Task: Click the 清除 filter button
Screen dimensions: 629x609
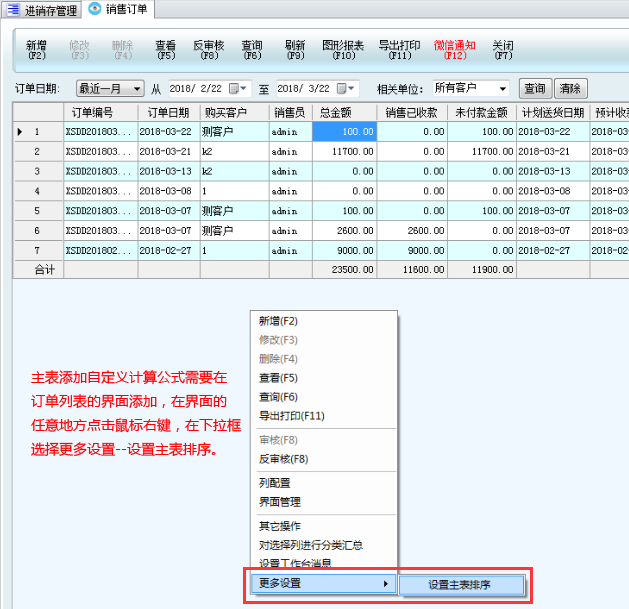Action: 571,89
